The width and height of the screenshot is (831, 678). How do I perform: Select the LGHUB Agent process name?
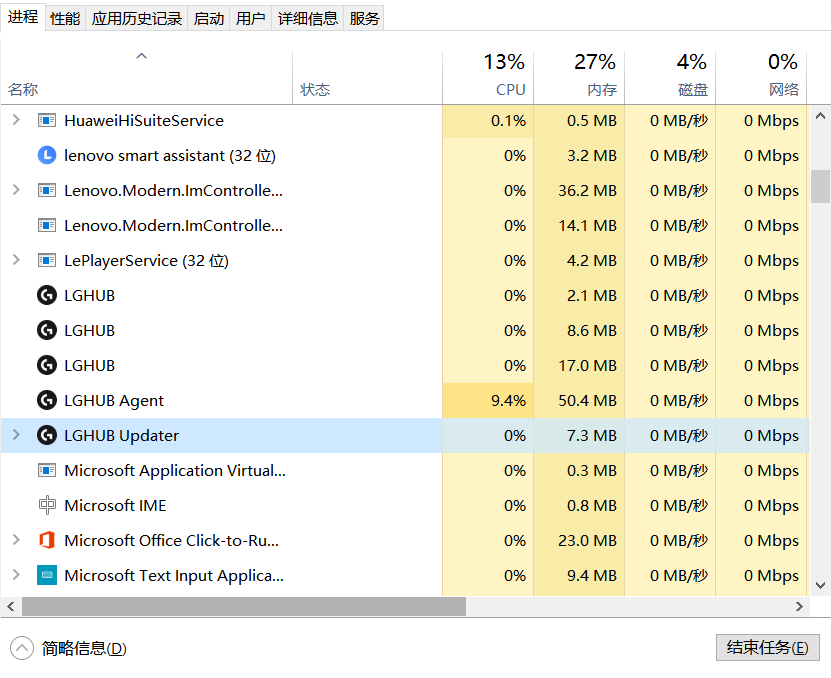point(114,401)
